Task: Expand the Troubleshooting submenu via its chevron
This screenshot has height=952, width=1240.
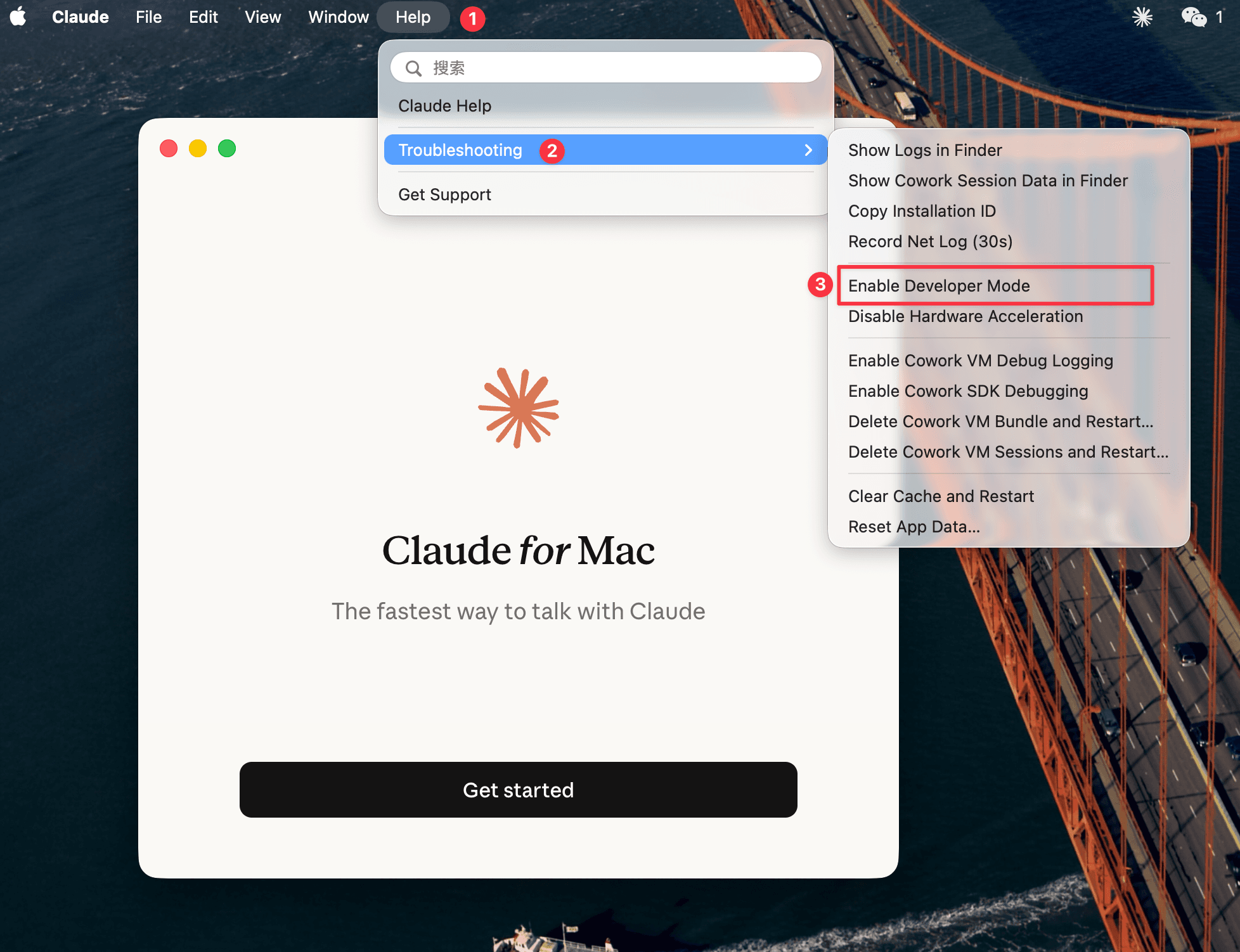Action: (x=808, y=150)
